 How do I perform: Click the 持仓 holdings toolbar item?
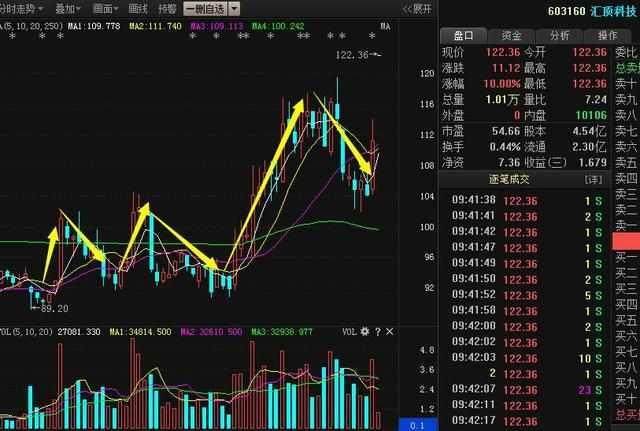167,9
